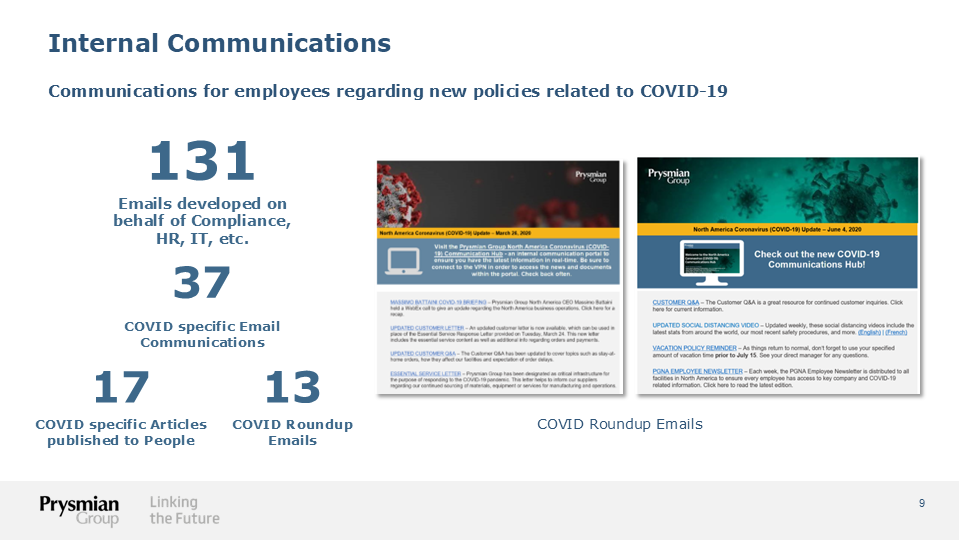This screenshot has height=540, width=960.
Task: Click 'Visit the Prysmian Group North America' hub text
Action: [522, 260]
